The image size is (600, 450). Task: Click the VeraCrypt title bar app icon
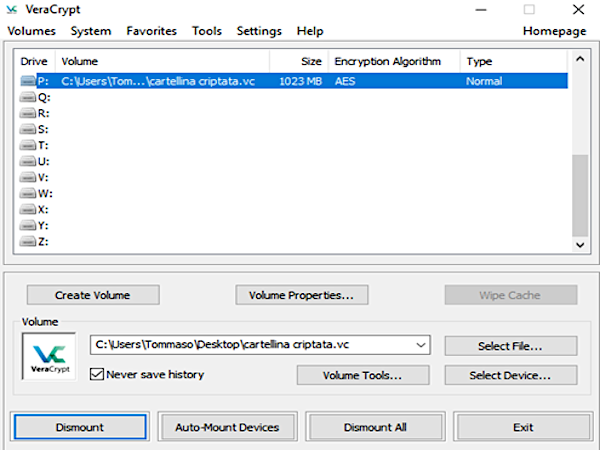point(13,10)
